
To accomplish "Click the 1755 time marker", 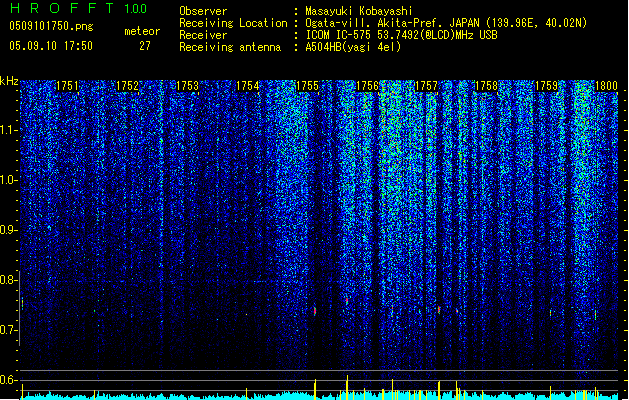I will 307,86.
